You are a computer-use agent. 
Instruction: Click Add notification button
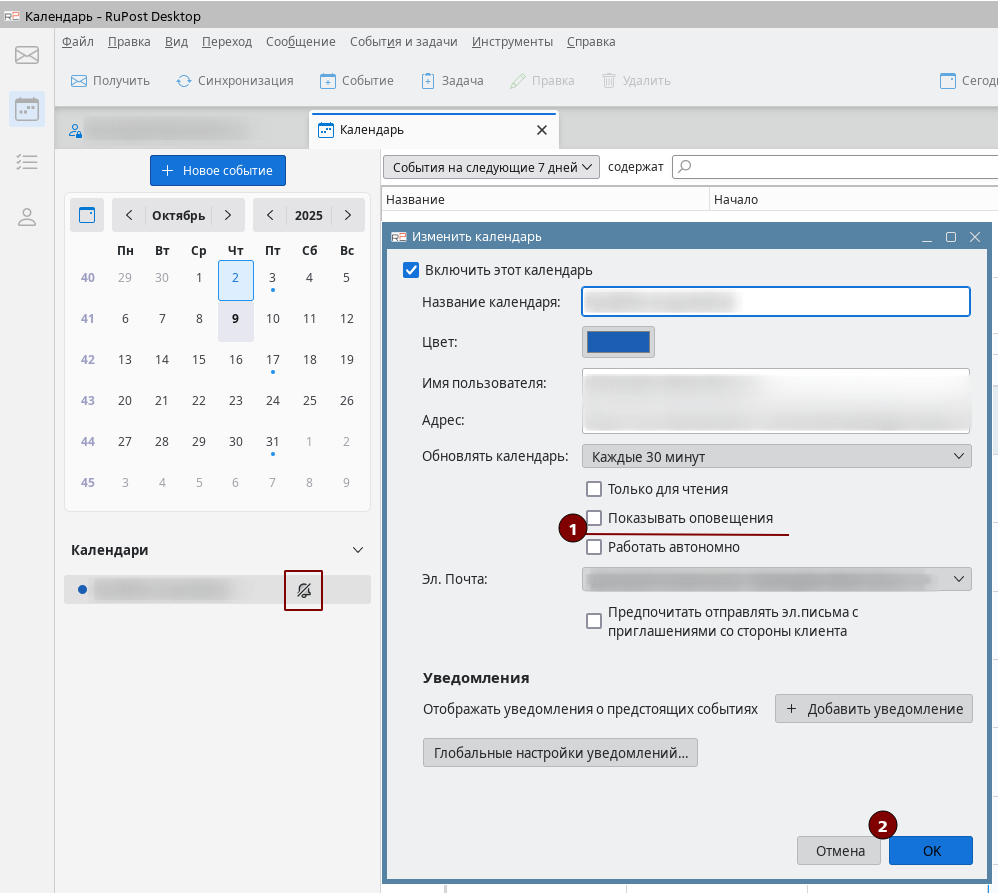click(x=873, y=709)
